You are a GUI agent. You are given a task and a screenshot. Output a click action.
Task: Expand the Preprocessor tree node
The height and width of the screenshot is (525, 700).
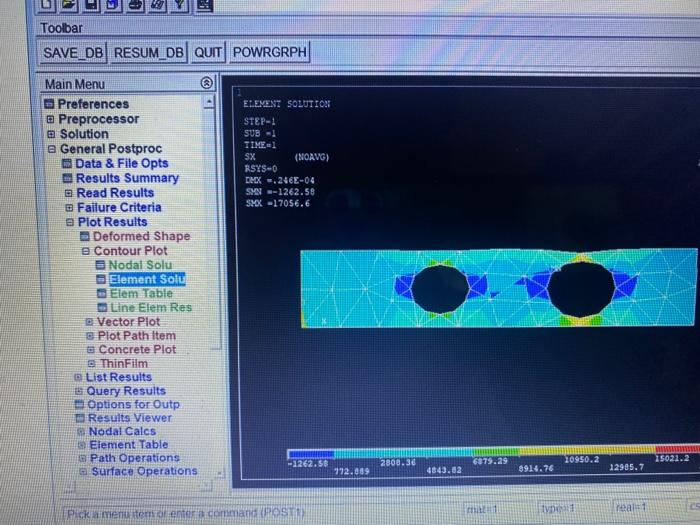tap(50, 119)
